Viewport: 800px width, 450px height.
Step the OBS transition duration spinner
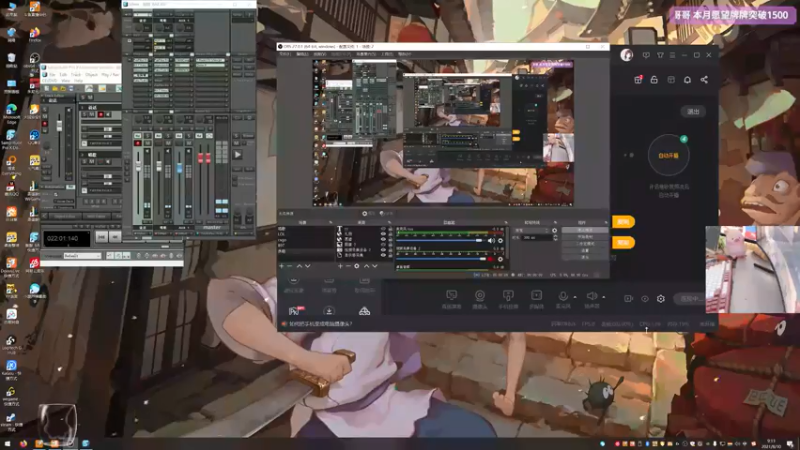555,238
